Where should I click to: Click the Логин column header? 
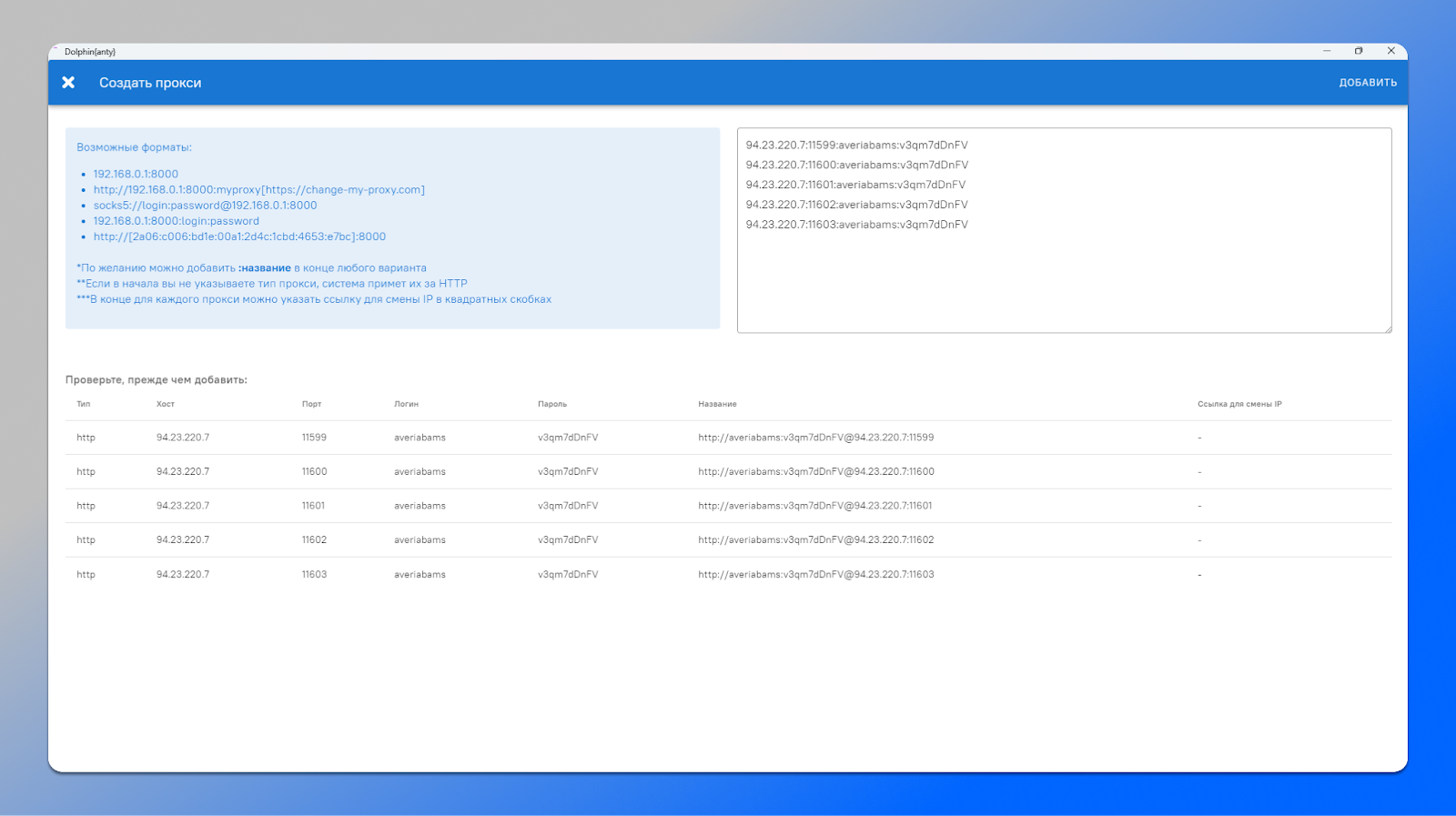pyautogui.click(x=407, y=404)
